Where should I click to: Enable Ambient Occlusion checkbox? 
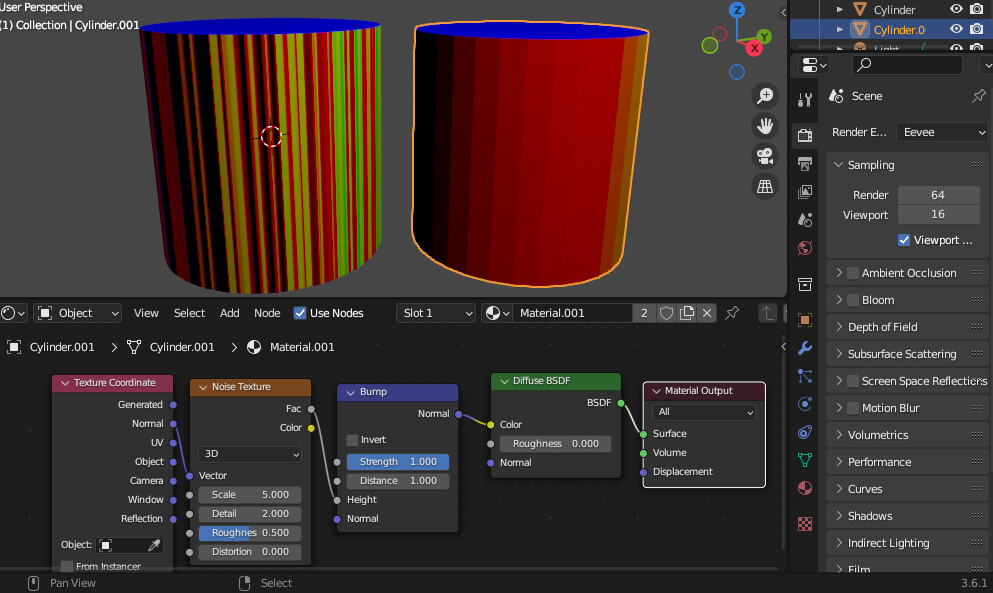tap(853, 273)
